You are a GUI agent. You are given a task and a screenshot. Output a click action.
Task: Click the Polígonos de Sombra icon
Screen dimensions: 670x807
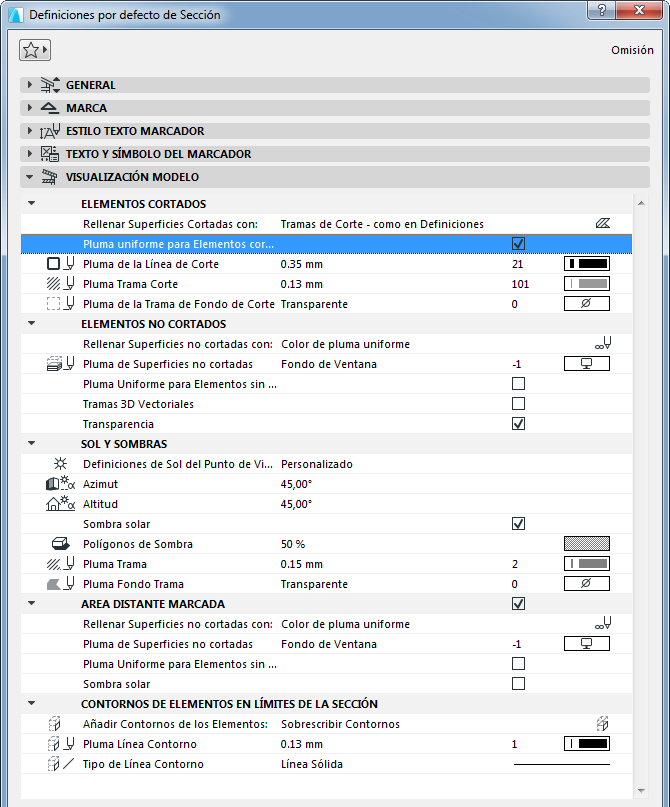coord(60,543)
